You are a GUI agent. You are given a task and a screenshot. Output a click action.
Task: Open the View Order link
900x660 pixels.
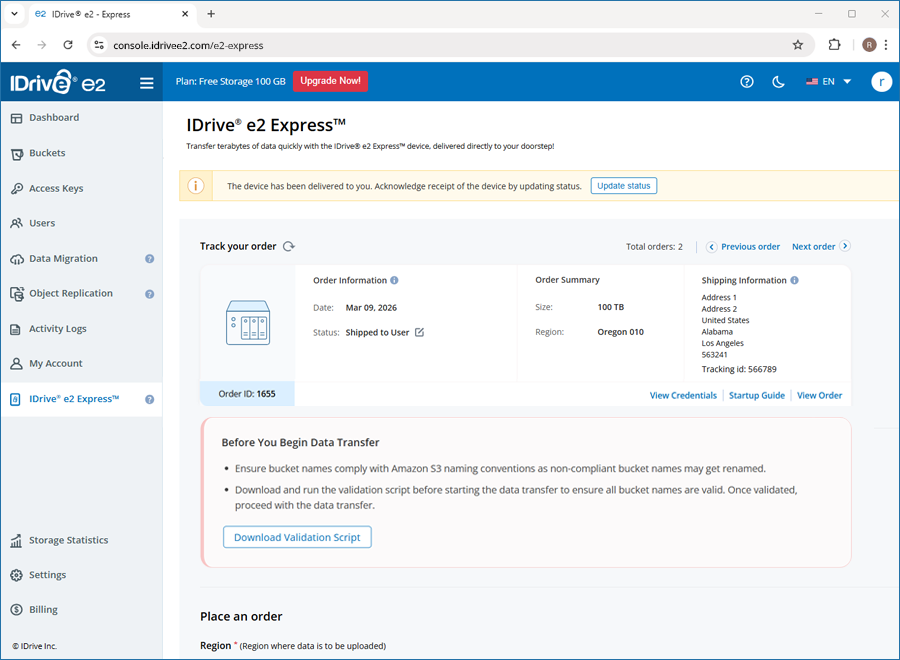click(x=819, y=395)
